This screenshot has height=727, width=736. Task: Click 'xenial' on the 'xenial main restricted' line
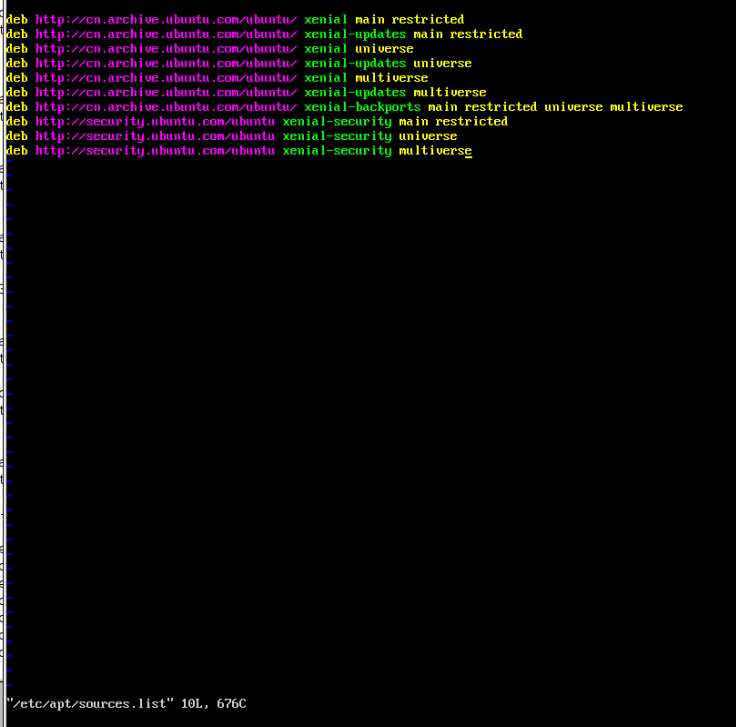(325, 20)
